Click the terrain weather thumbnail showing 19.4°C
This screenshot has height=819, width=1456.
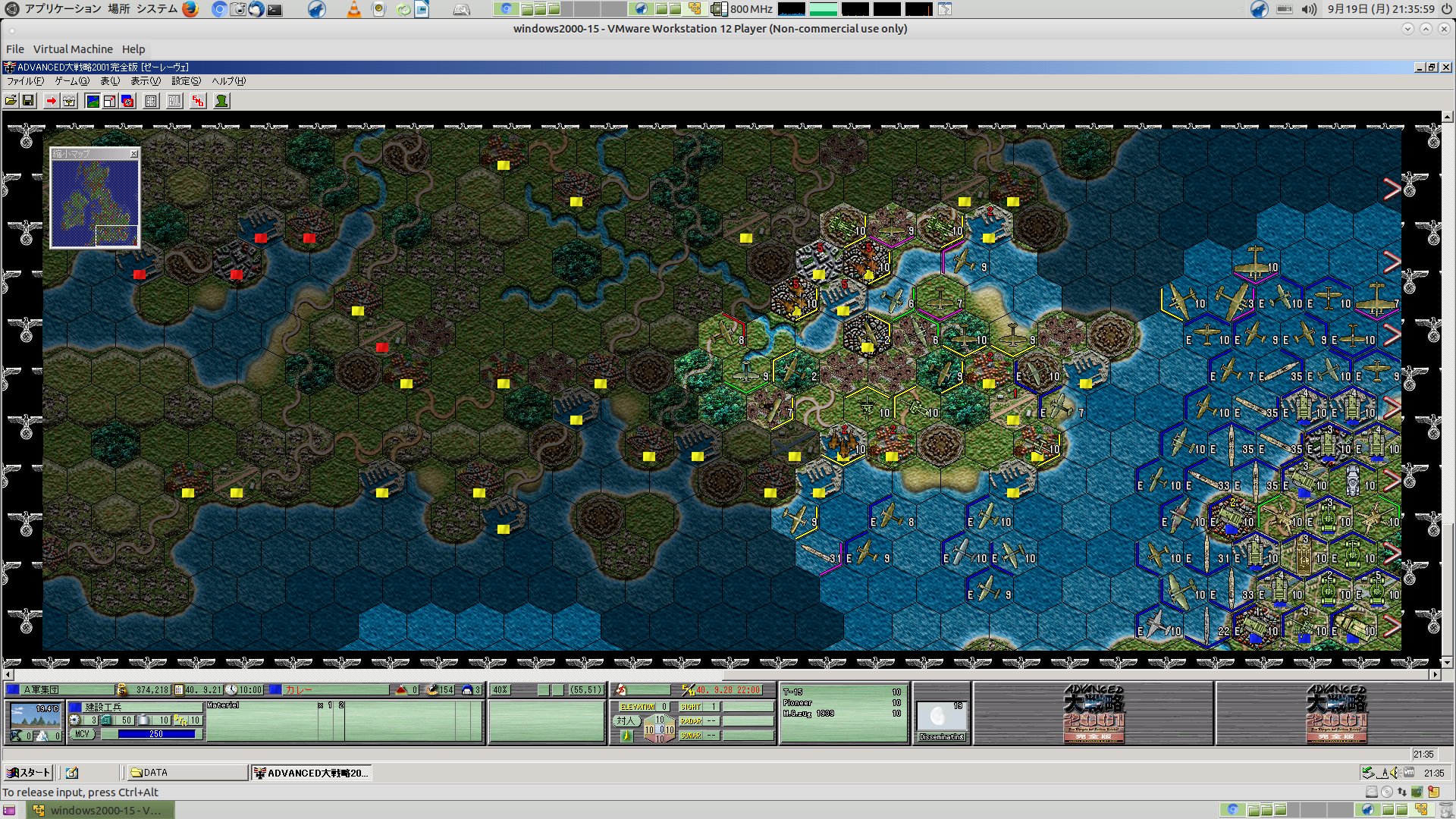point(36,716)
